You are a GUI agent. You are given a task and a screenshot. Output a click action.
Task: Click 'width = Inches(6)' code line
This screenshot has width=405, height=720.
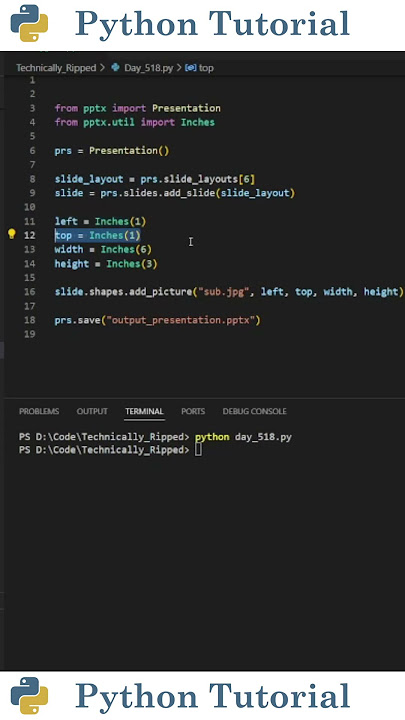(103, 249)
